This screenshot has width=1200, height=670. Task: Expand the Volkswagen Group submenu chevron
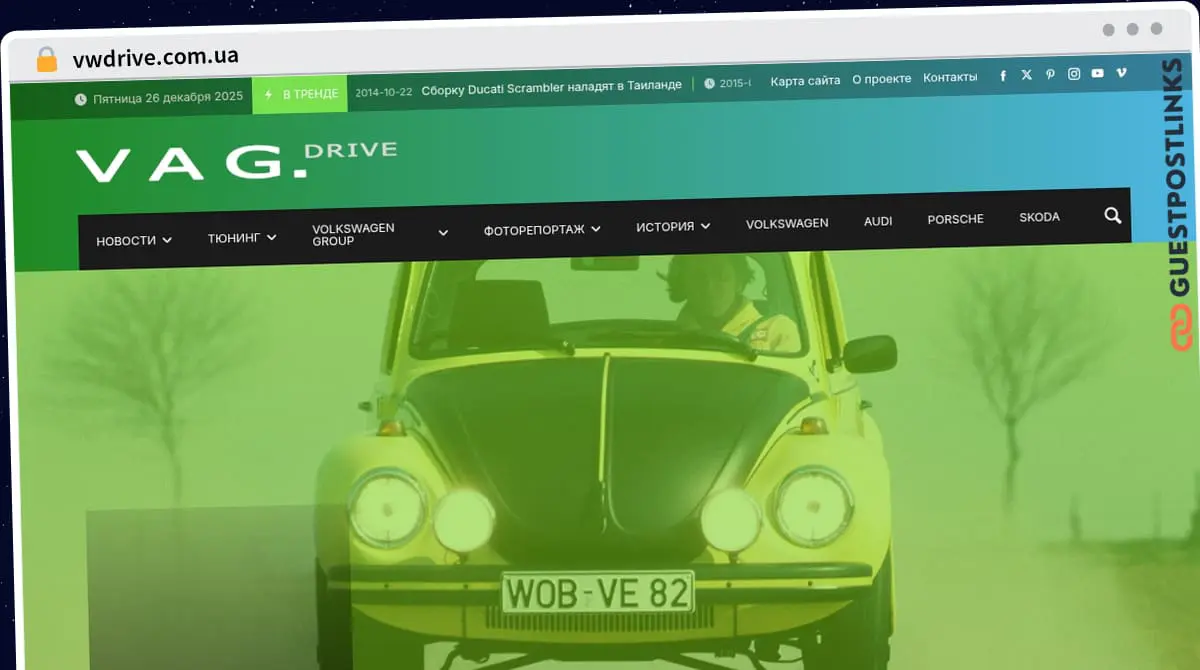443,233
